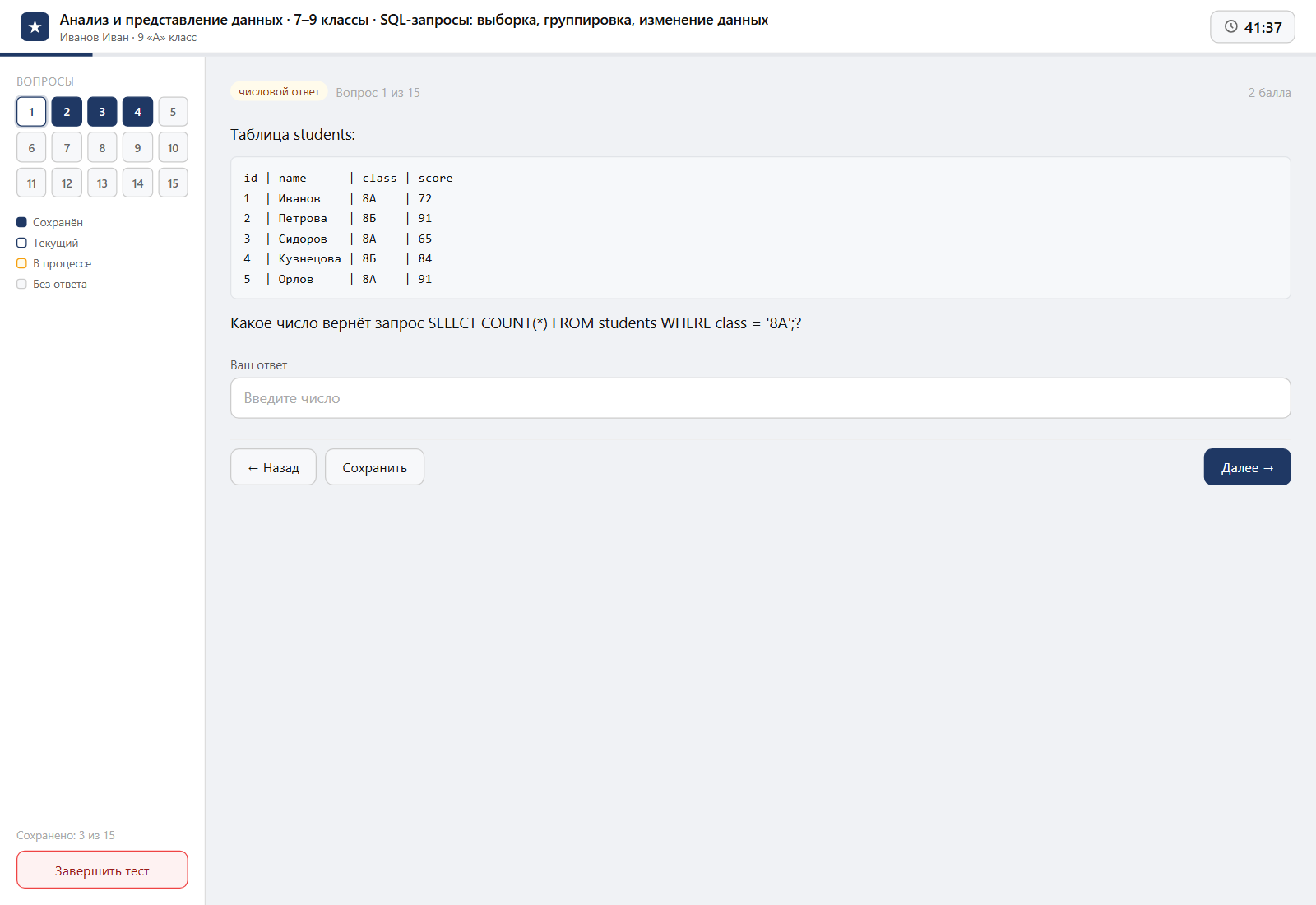Go to question 5

[x=173, y=112]
